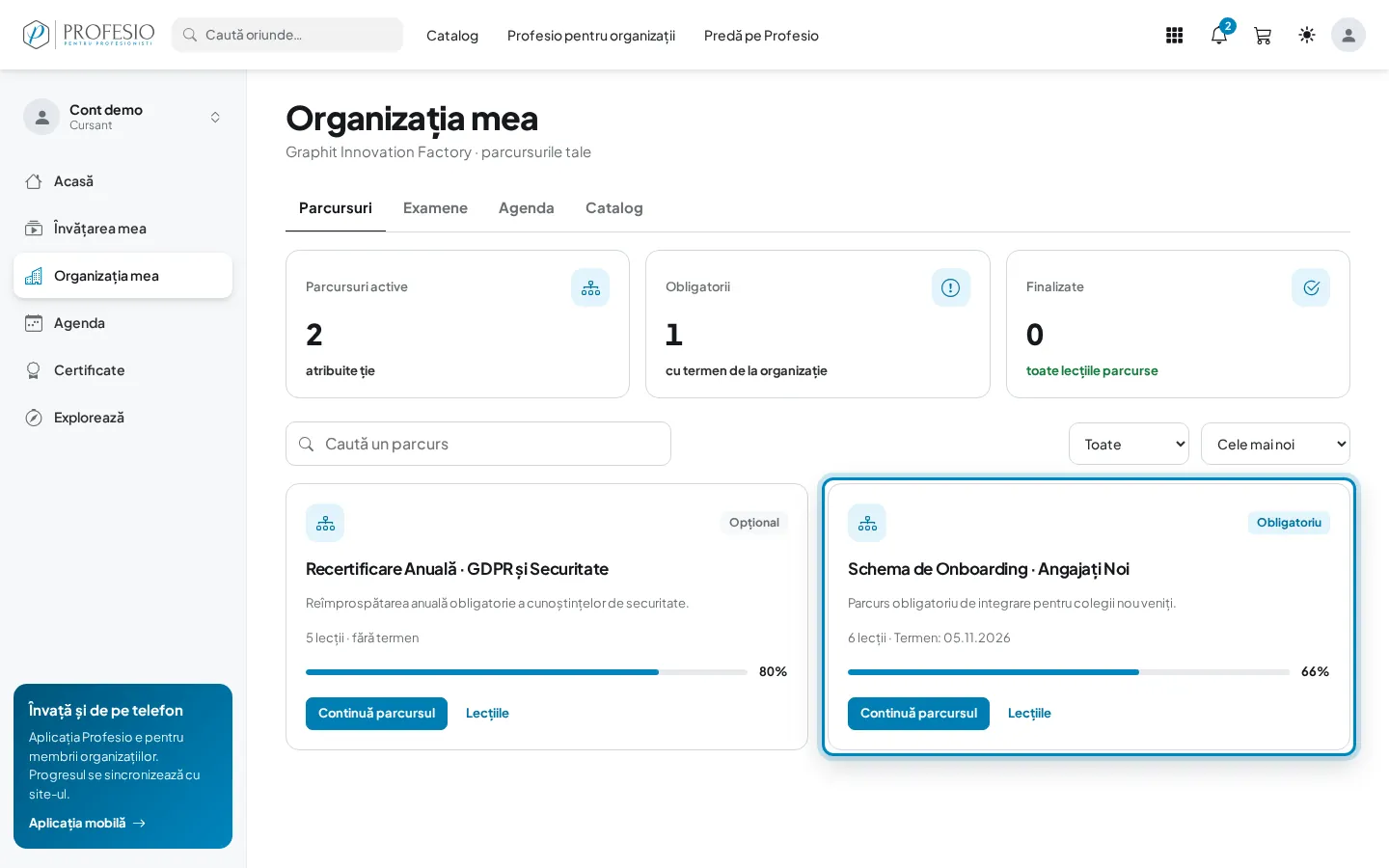The width and height of the screenshot is (1389, 868).
Task: Click the Obligatorii alert icon
Action: click(951, 287)
